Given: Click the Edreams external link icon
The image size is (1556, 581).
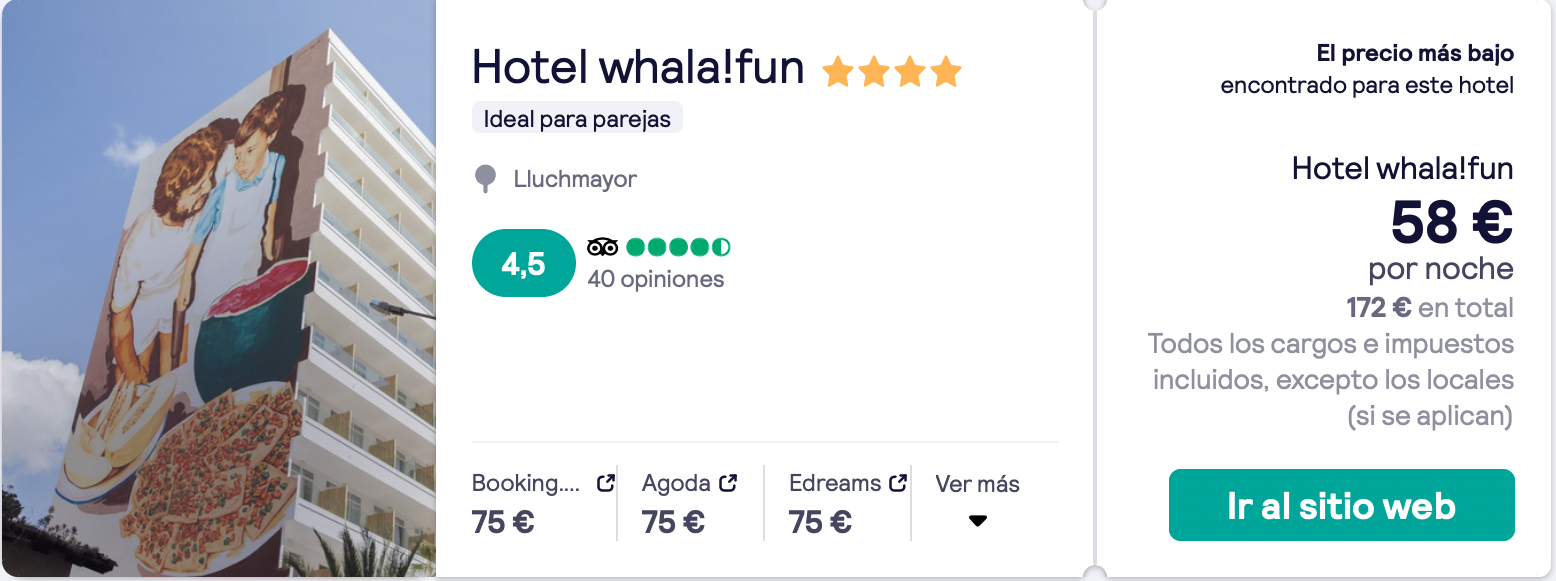Looking at the screenshot, I should point(898,483).
